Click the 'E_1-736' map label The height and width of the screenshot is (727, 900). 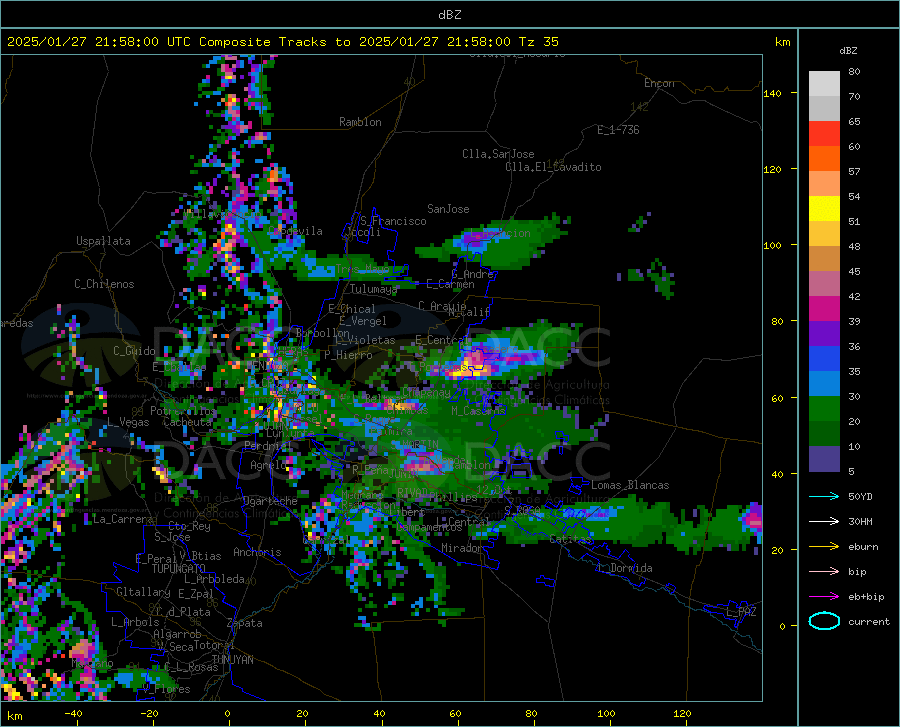(x=618, y=130)
